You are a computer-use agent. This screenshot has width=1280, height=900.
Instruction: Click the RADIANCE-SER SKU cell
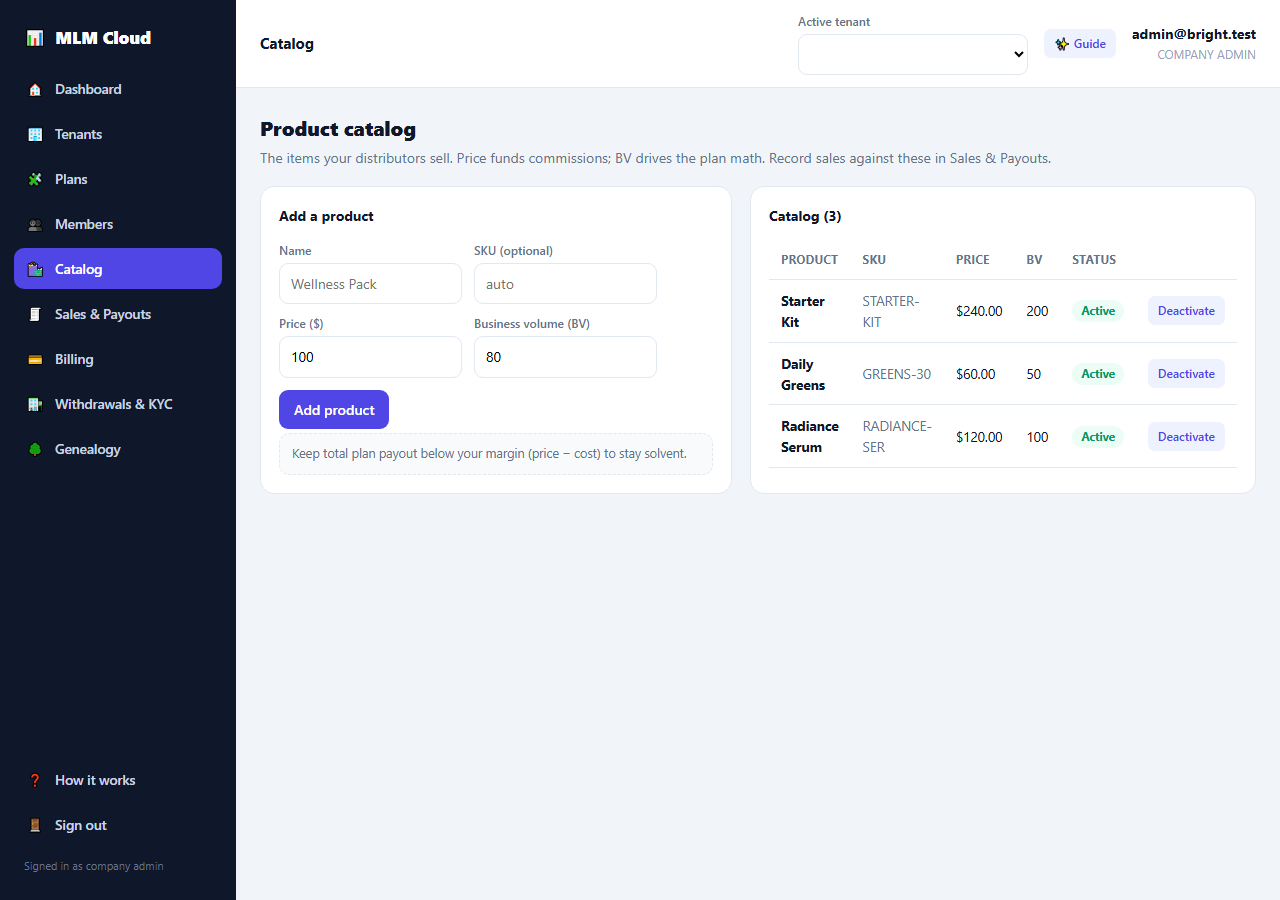(897, 437)
